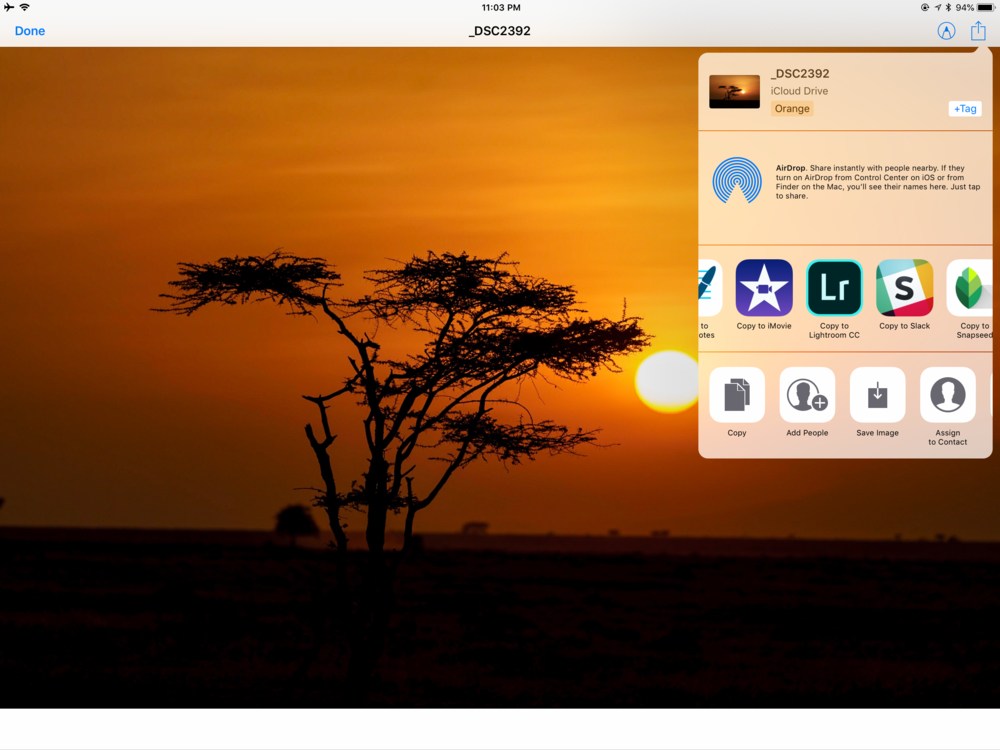Tap the Copy documents action icon
The image size is (1000, 750).
pyautogui.click(x=737, y=395)
